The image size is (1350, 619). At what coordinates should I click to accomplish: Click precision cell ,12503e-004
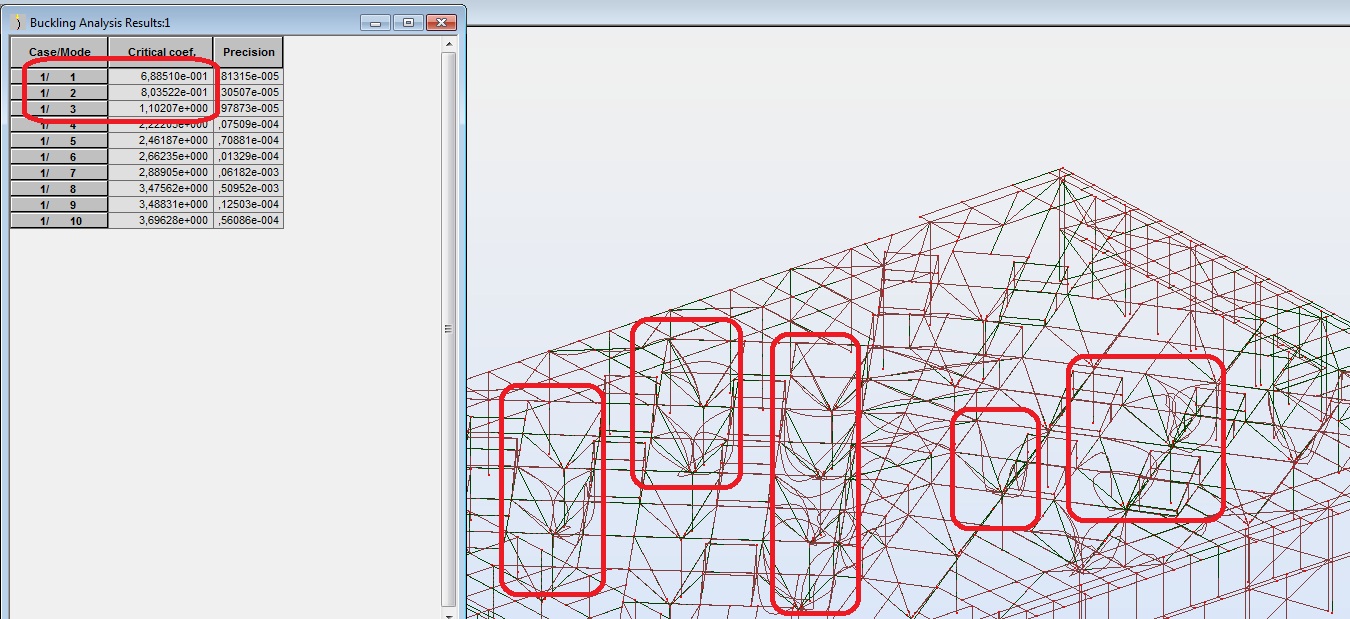[249, 204]
